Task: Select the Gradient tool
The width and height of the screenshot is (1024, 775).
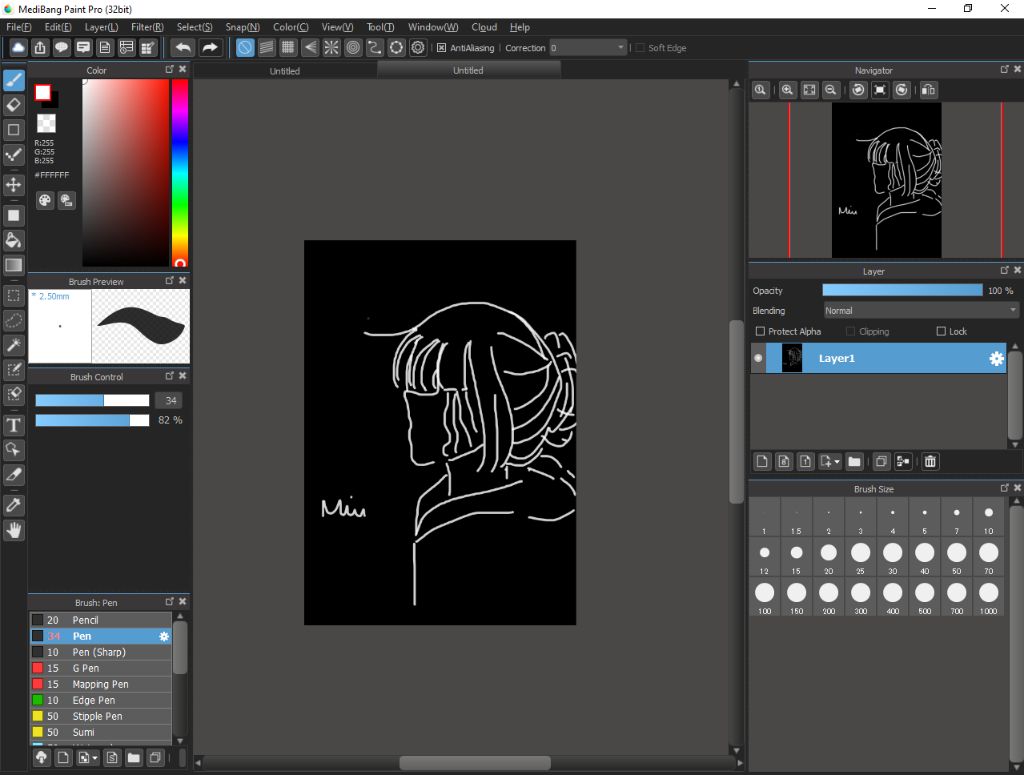Action: [x=14, y=265]
